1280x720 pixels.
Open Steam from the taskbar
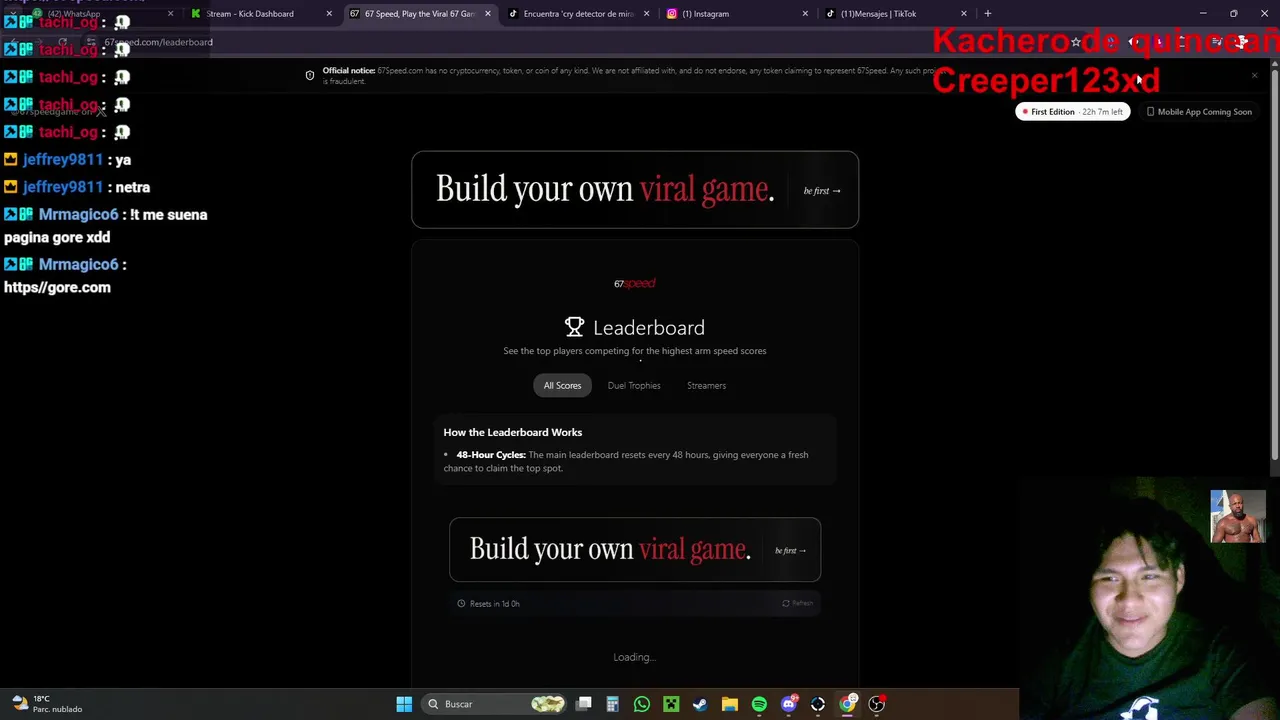pyautogui.click(x=700, y=704)
